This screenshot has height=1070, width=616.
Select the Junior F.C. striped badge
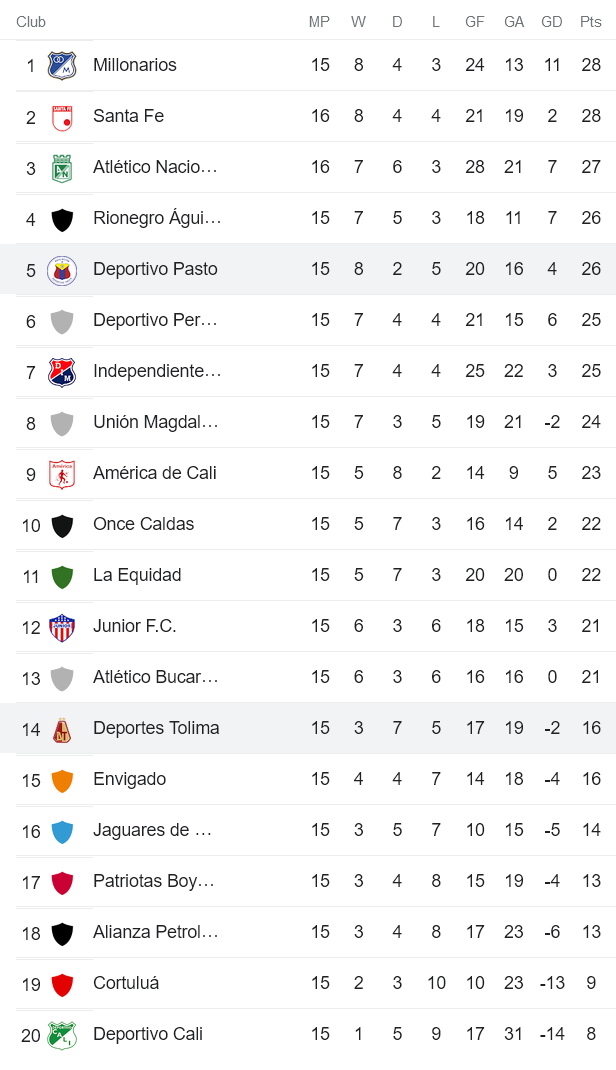62,626
